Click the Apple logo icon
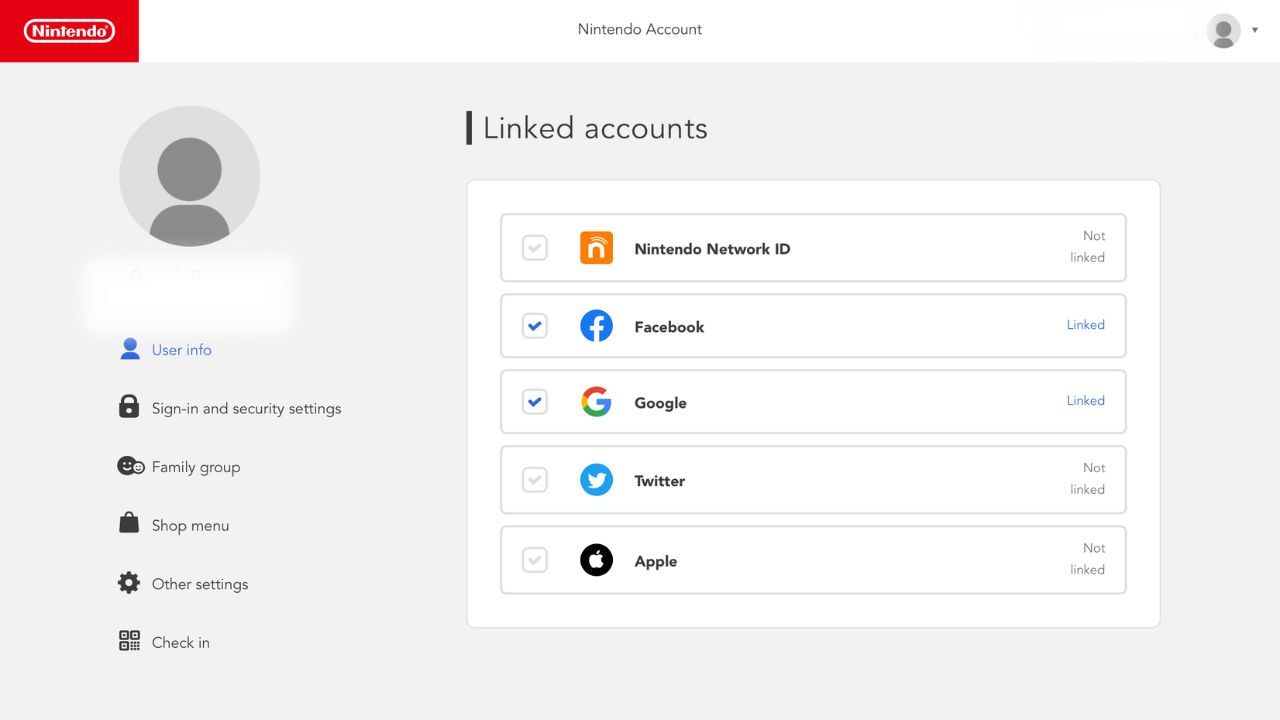The image size is (1280, 720). [596, 560]
